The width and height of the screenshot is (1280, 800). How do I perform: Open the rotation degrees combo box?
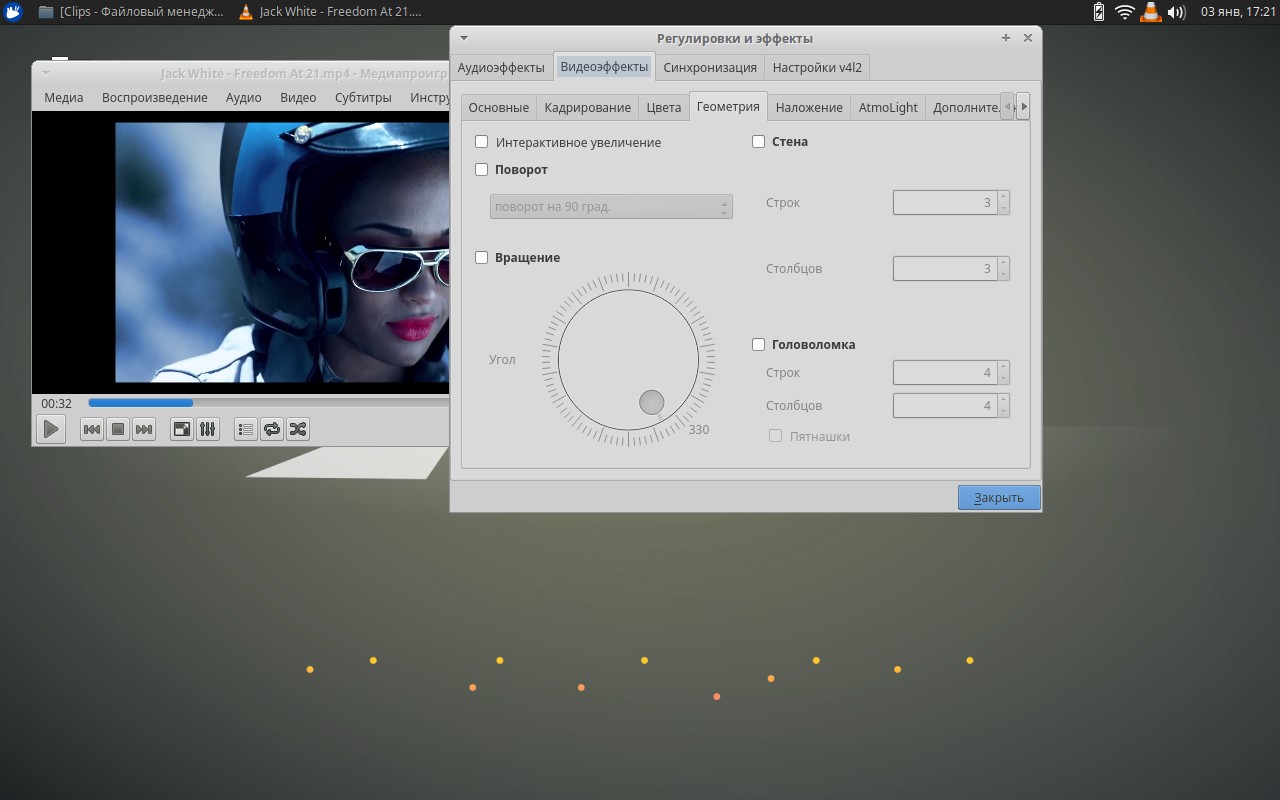tap(610, 206)
